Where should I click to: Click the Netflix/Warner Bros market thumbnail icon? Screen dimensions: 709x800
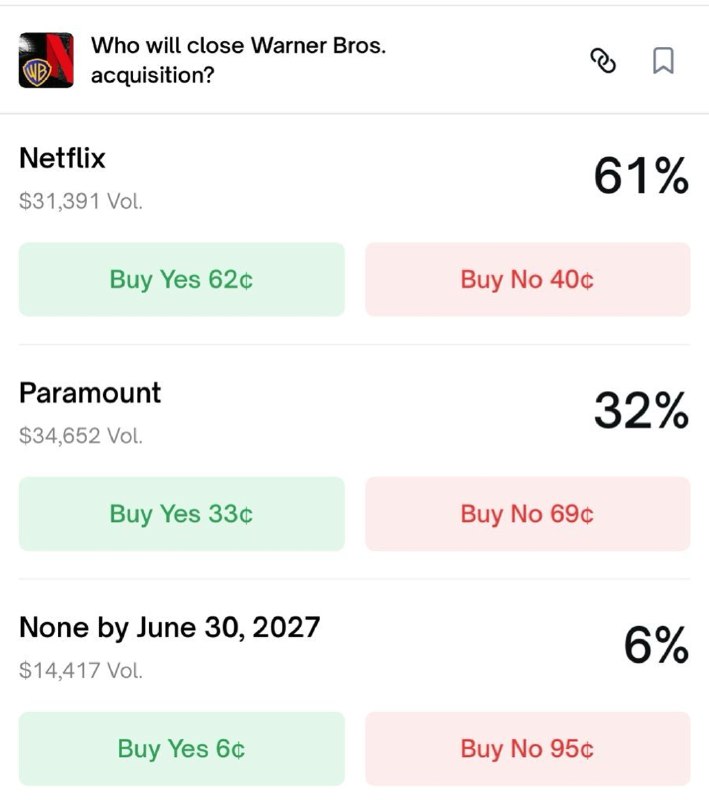click(48, 61)
